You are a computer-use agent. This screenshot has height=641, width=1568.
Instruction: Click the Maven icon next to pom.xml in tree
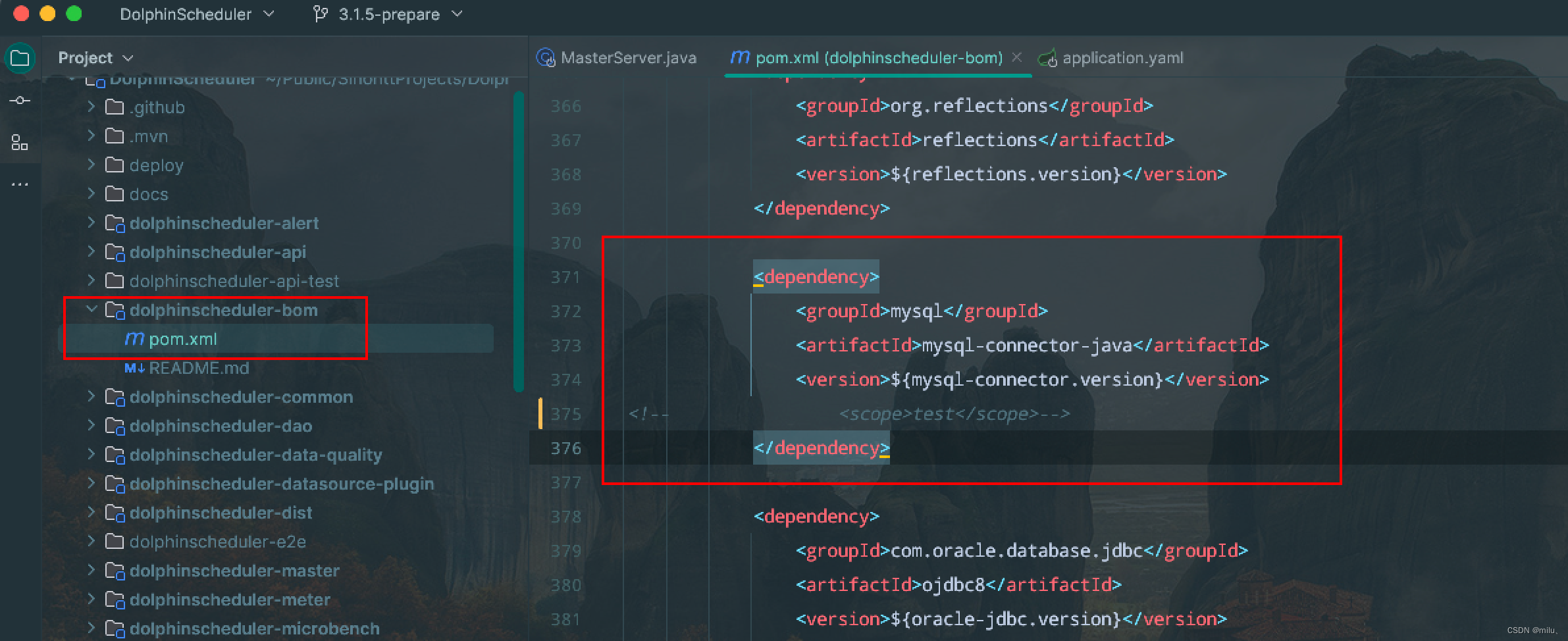(134, 338)
